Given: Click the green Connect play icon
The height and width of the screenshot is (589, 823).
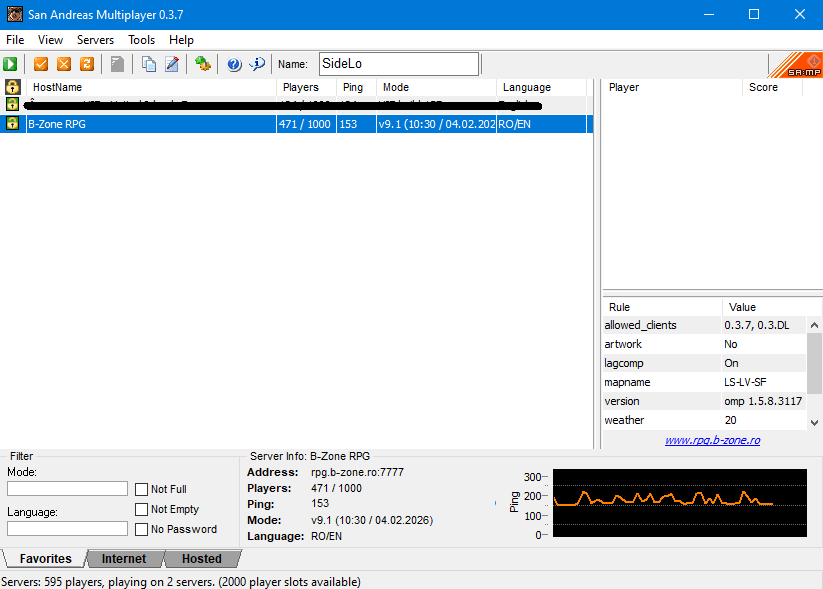Looking at the screenshot, I should (x=11, y=64).
